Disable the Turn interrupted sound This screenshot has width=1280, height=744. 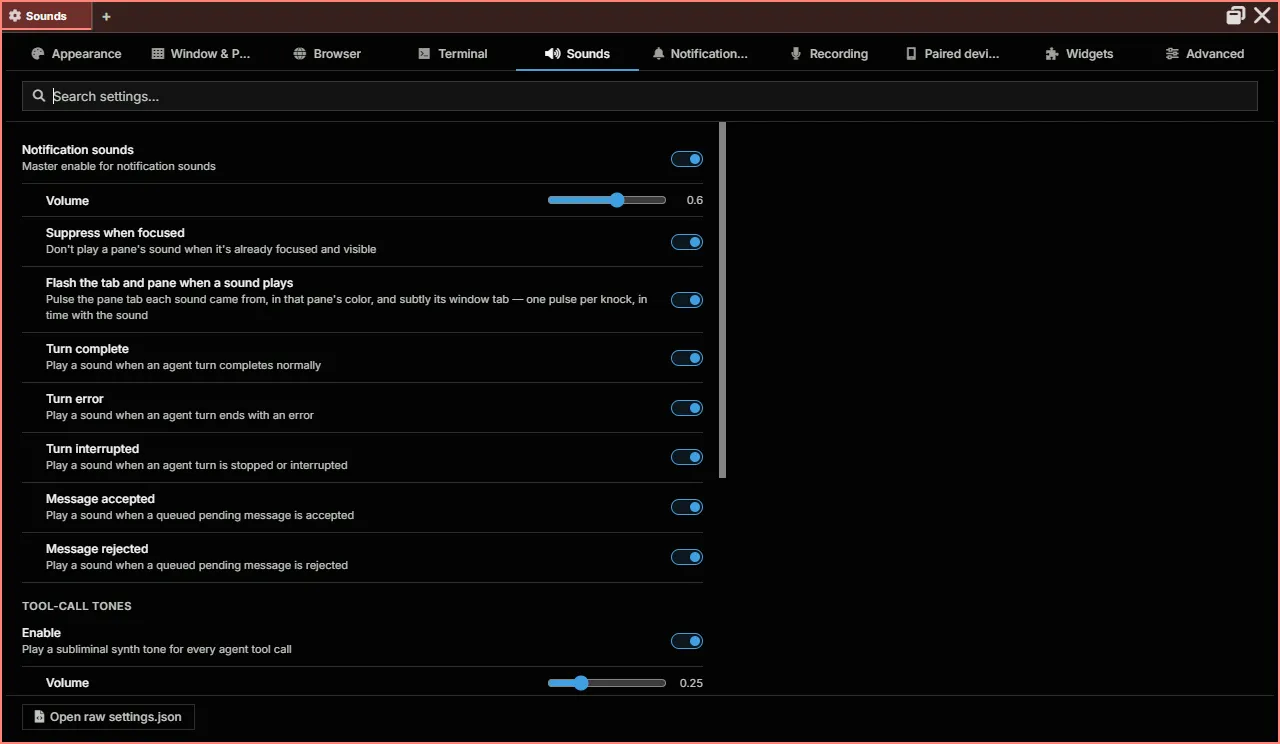tap(687, 457)
